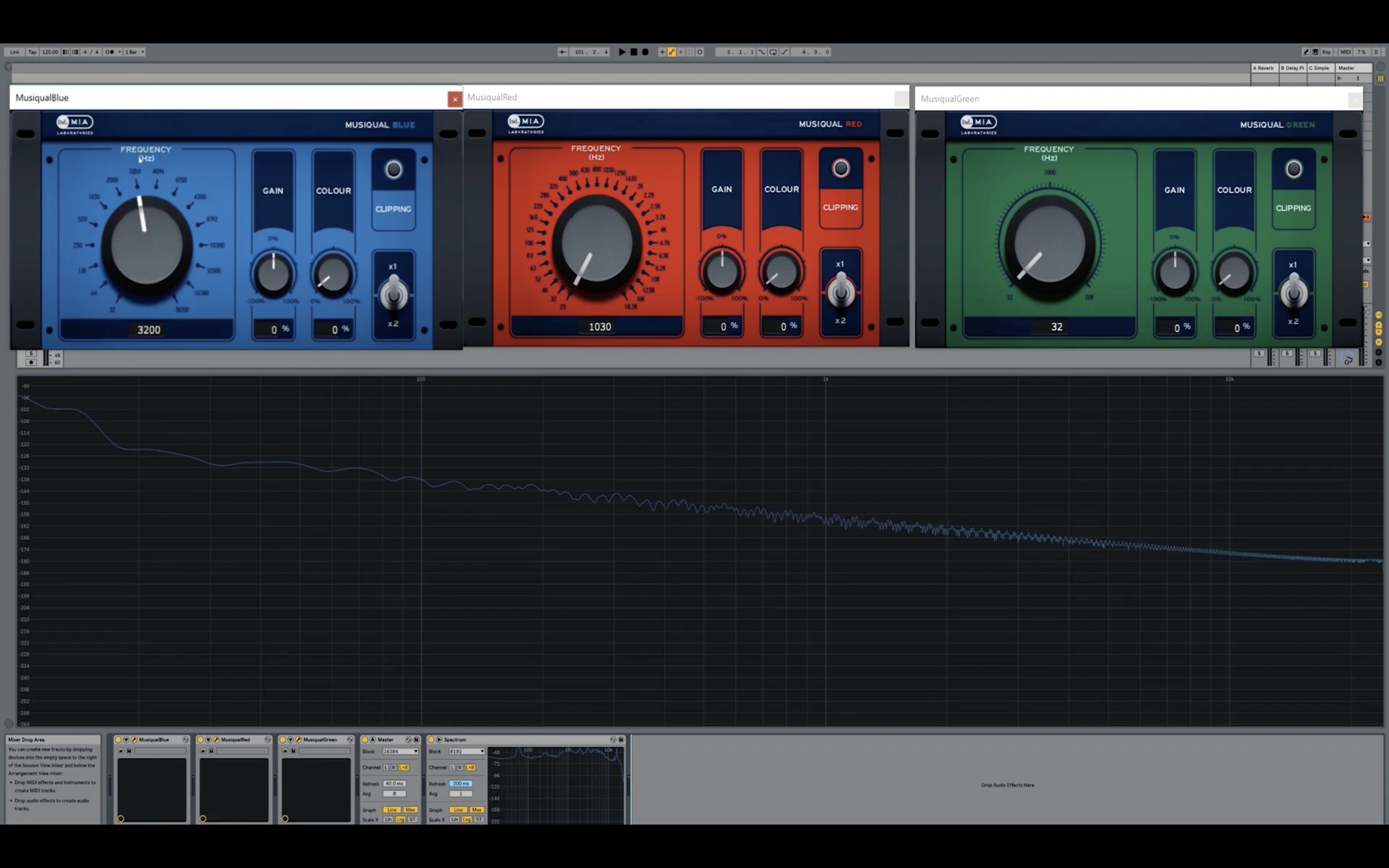Flip the x1/x2 switch on Musiqual Red
The width and height of the screenshot is (1389, 868).
(841, 292)
